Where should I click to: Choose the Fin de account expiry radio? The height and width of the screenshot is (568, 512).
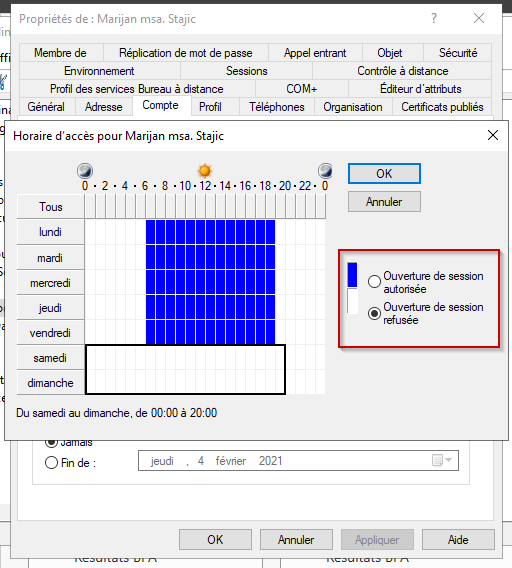[51, 463]
